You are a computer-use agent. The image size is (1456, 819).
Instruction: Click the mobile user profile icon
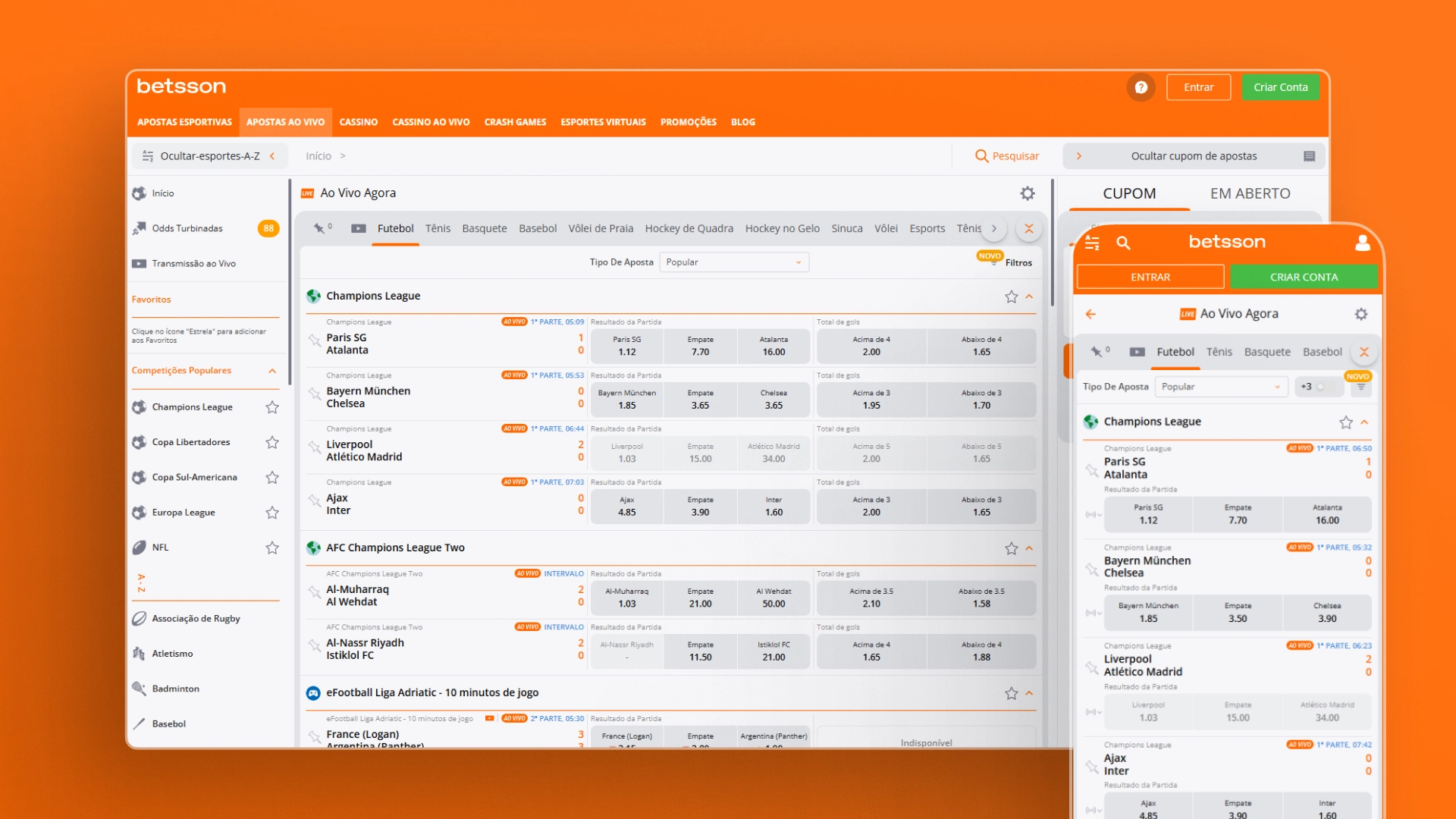1362,243
